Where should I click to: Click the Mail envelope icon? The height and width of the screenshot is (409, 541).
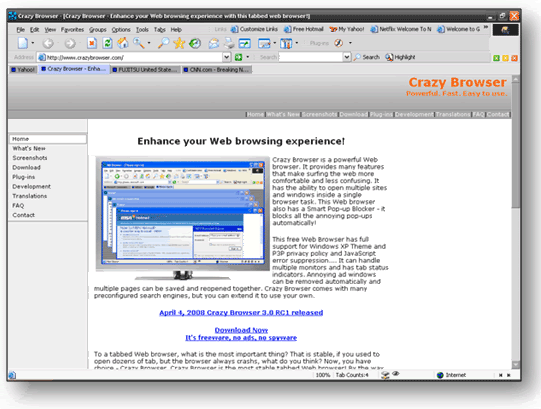coord(214,43)
